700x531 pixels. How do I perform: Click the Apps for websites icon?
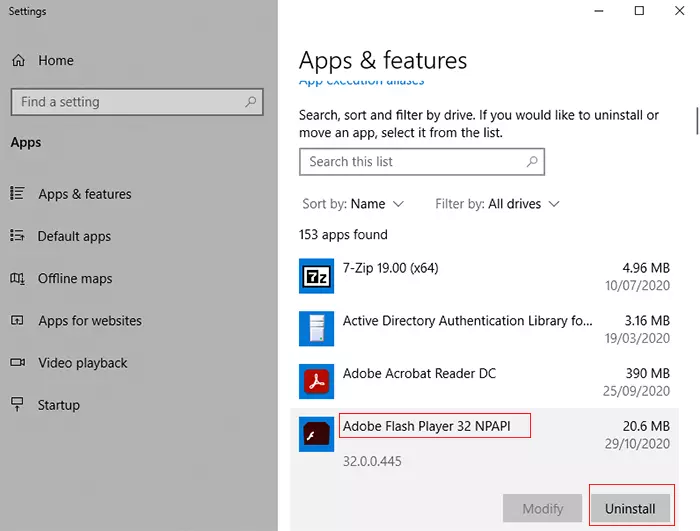click(x=17, y=320)
